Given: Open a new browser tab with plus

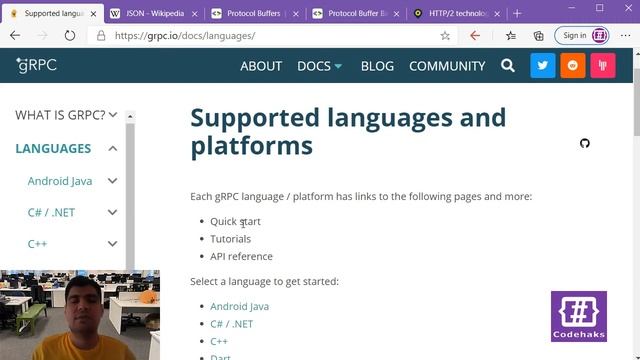Looking at the screenshot, I should 517,13.
